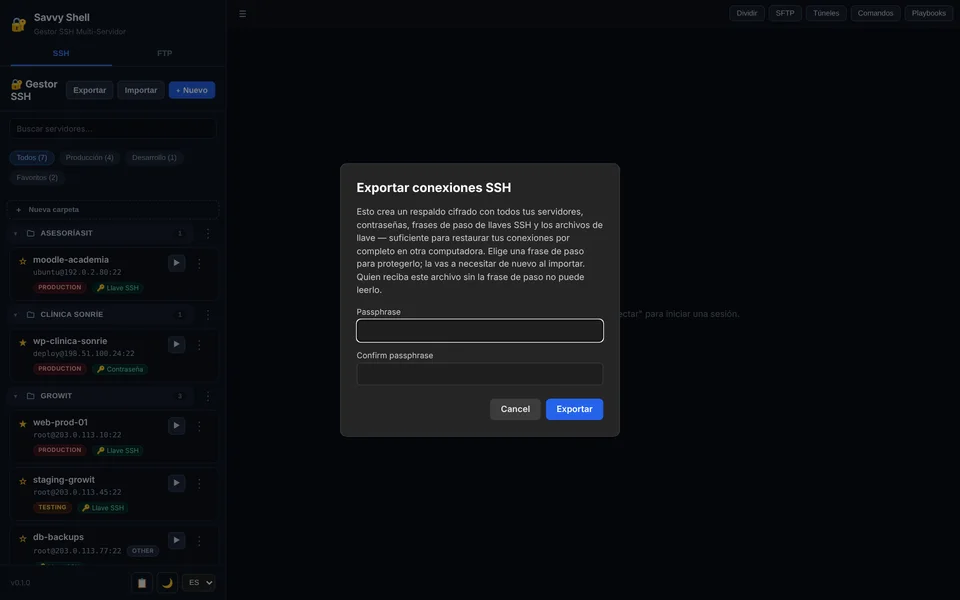Open the hamburger menu icon

[242, 13]
